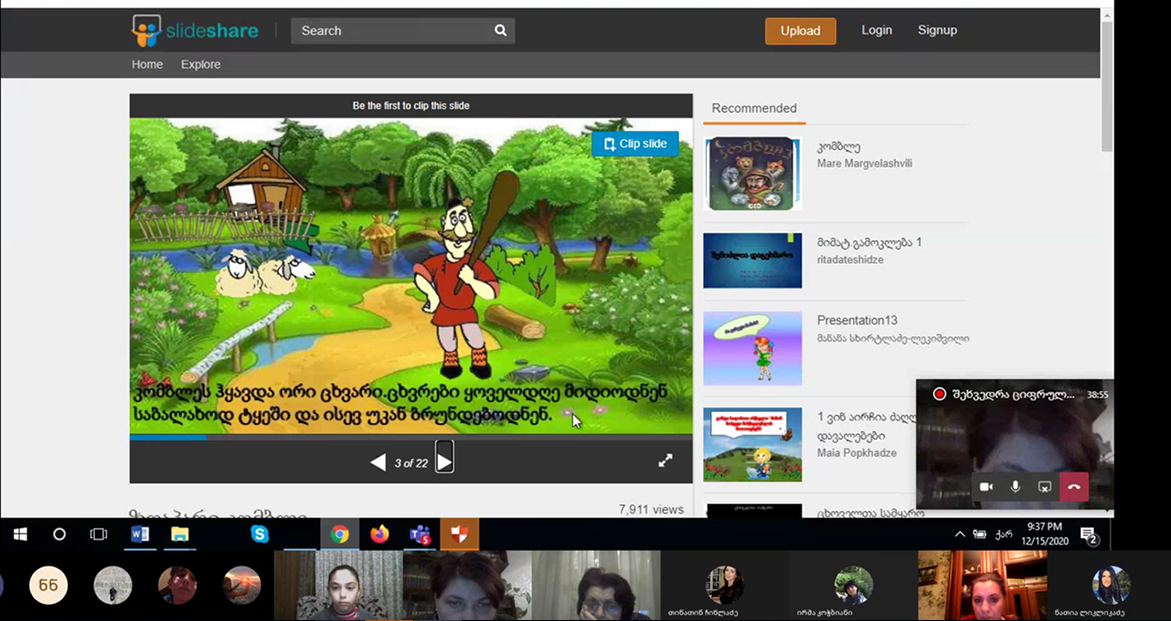Open the taskbar clock showing 9:37 PM
This screenshot has height=621, width=1171.
[x=1045, y=534]
